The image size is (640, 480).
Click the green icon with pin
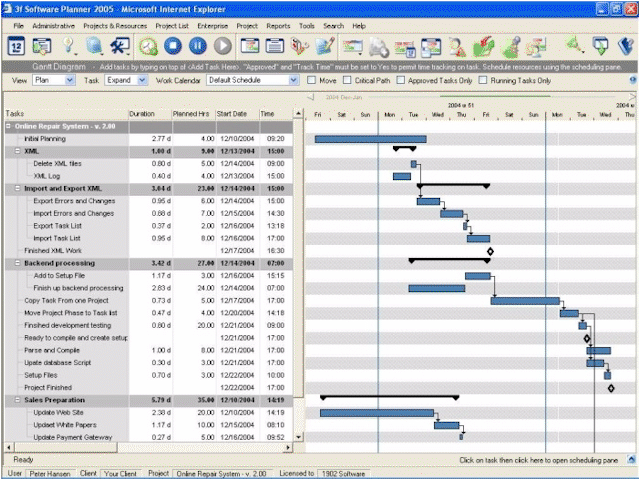[510, 47]
